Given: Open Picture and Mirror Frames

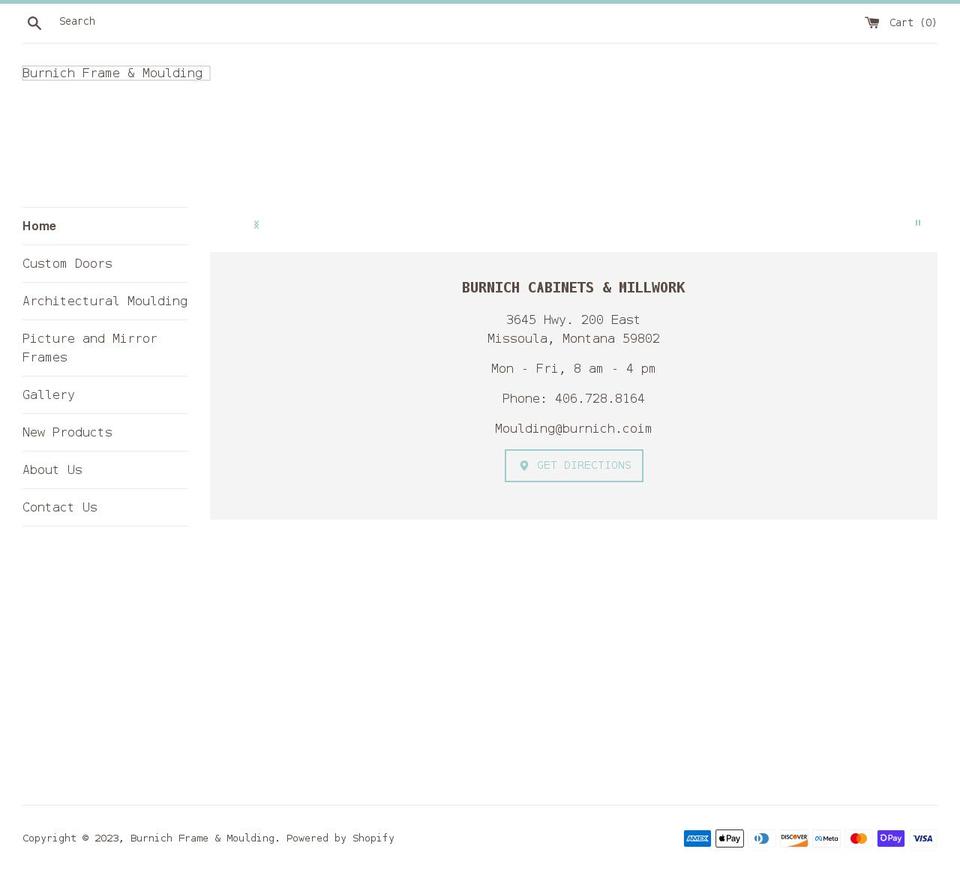Looking at the screenshot, I should click(90, 348).
